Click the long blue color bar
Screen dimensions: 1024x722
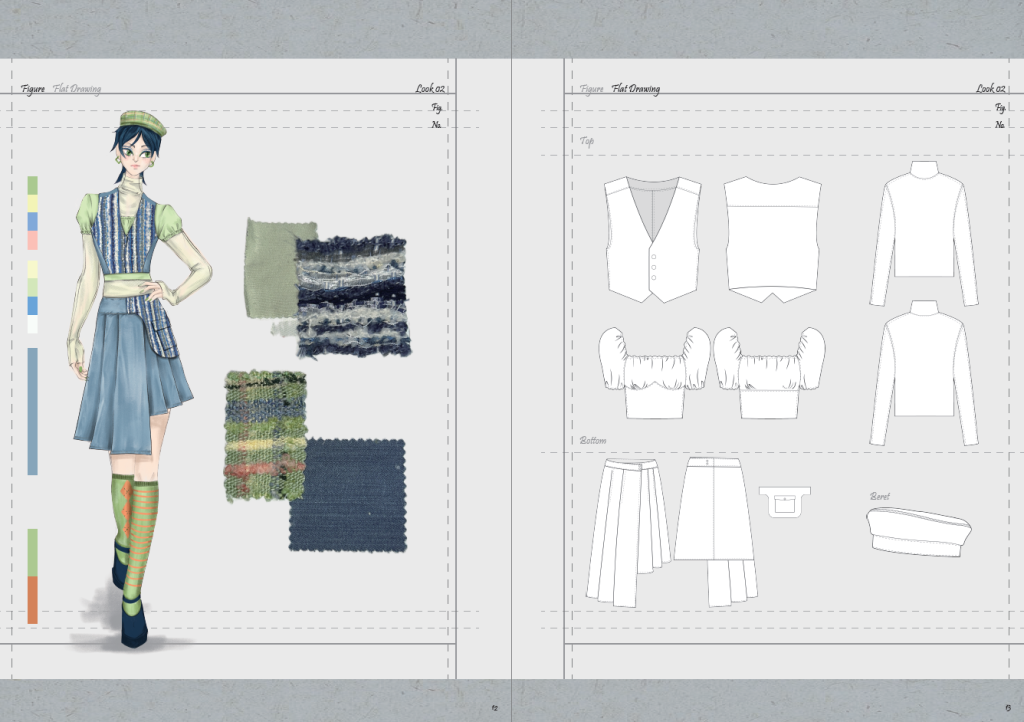(x=32, y=411)
